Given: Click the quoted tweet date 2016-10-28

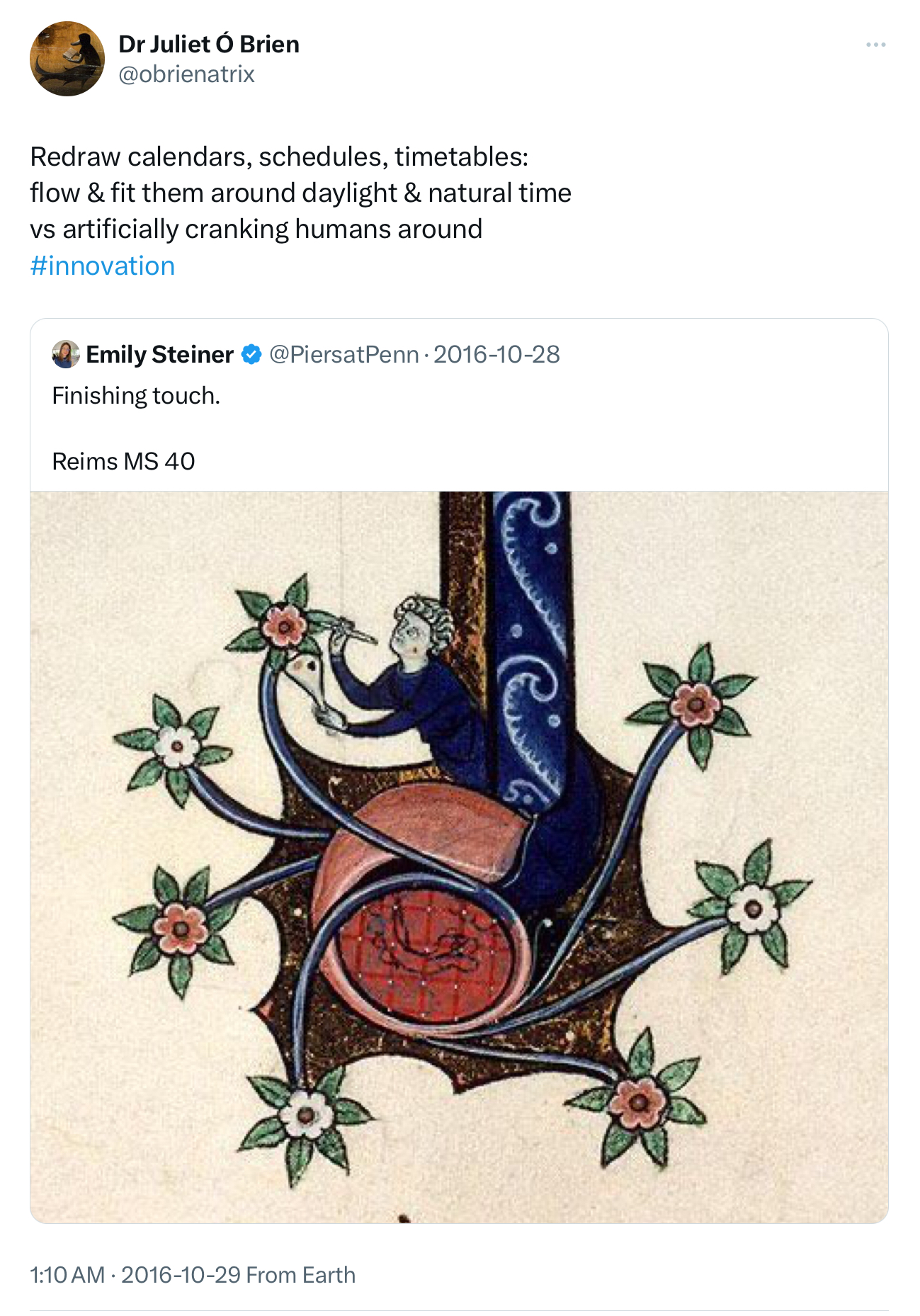Looking at the screenshot, I should pos(496,354).
